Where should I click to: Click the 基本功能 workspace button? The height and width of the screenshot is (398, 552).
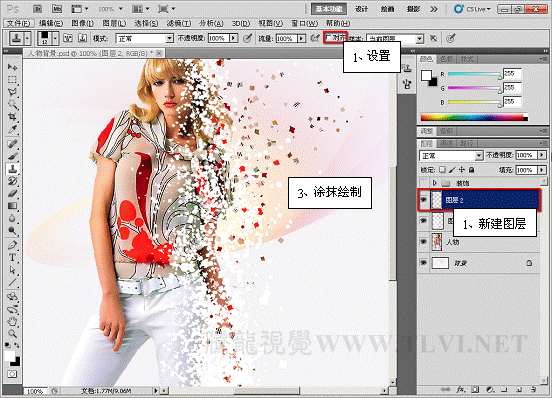coord(329,9)
